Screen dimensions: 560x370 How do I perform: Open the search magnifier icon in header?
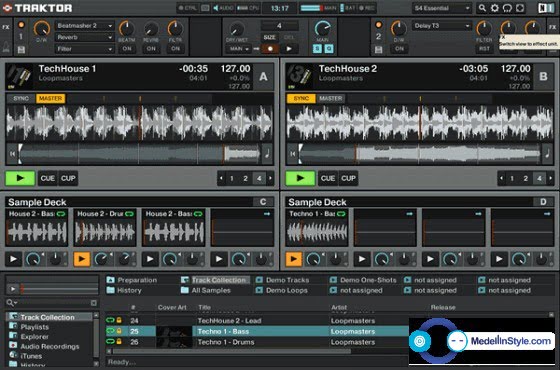pos(482,8)
